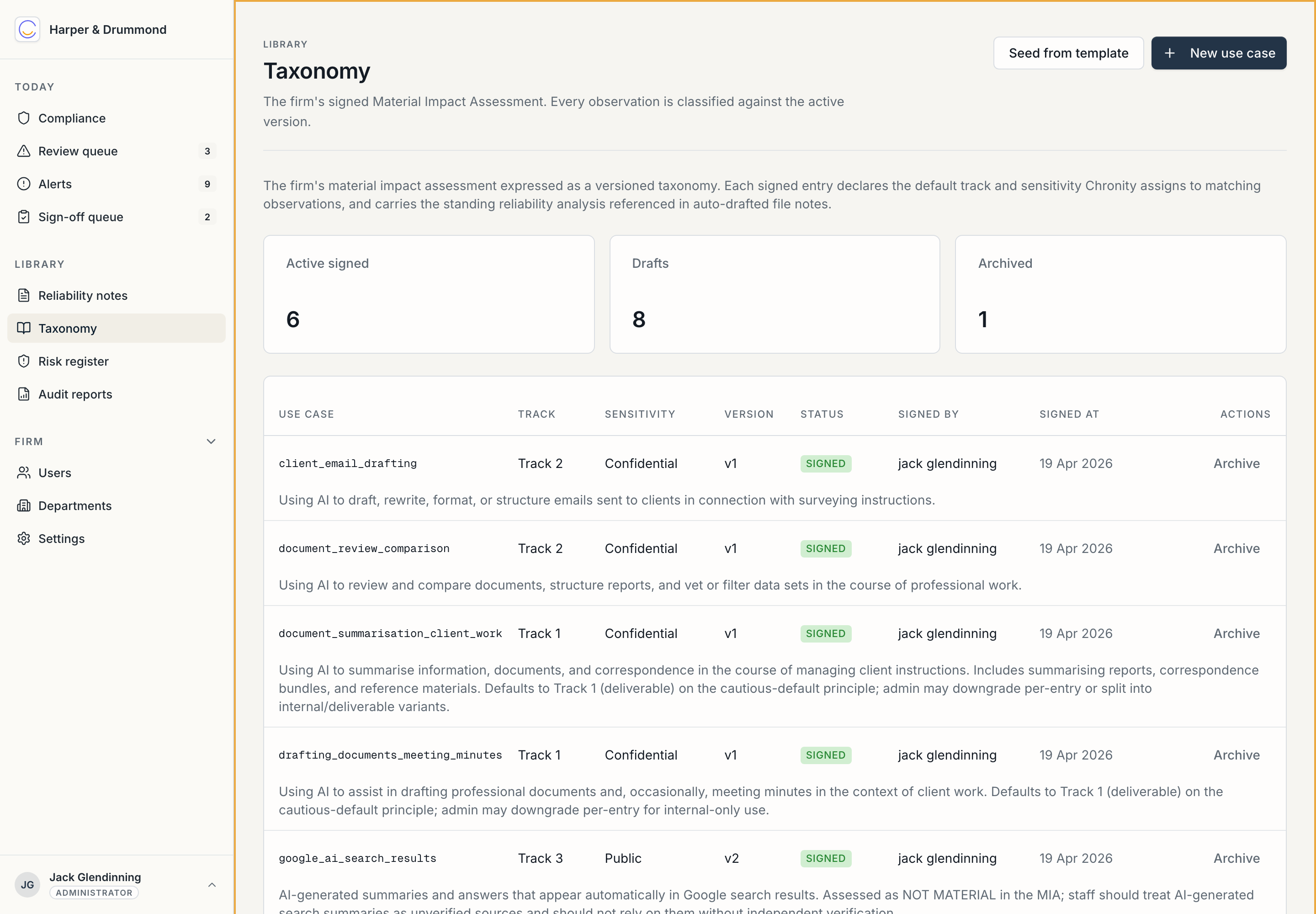Click the v2 version cell
The height and width of the screenshot is (914, 1316).
pyautogui.click(x=731, y=858)
